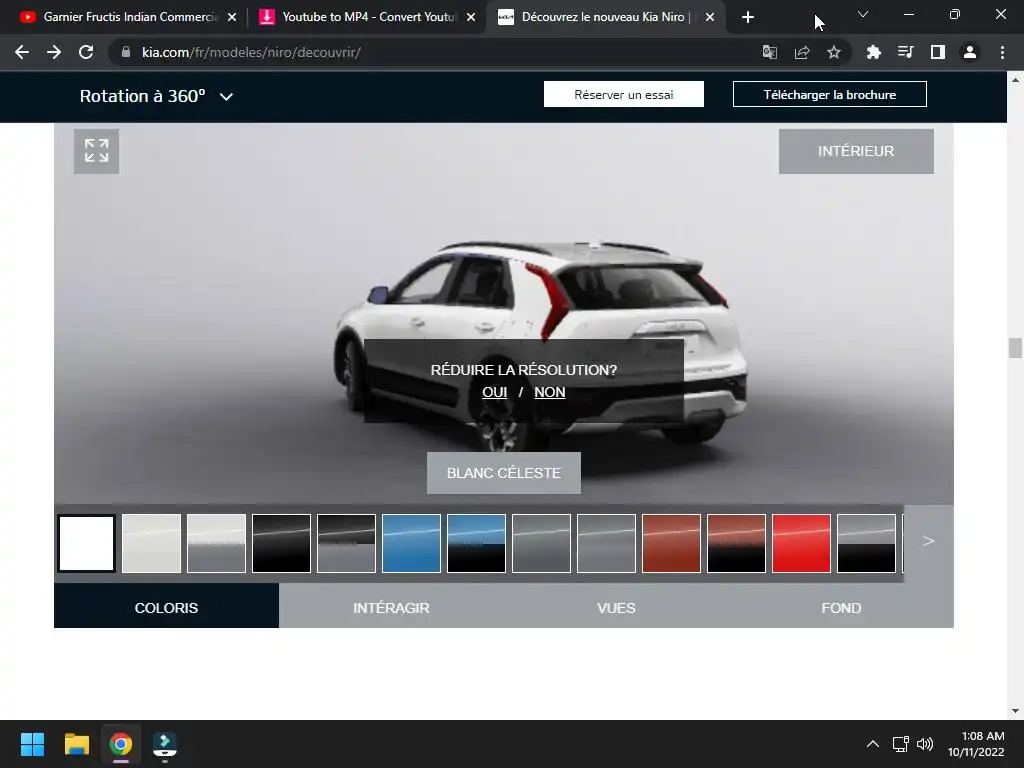Image resolution: width=1024 pixels, height=768 pixels.
Task: Open the download app in the taskbar
Action: (165, 744)
